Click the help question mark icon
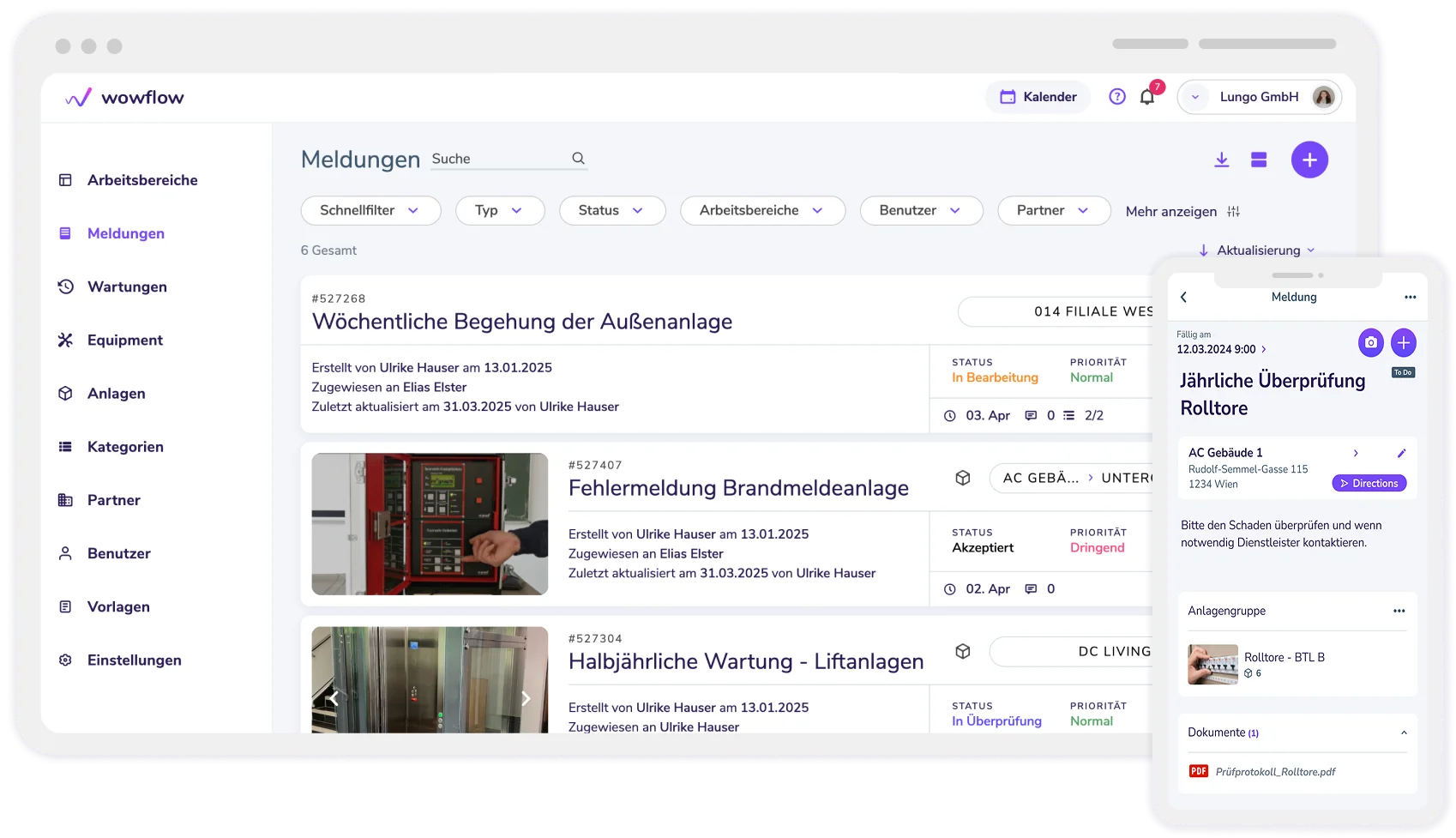Viewport: 1456px width, 838px height. (x=1116, y=97)
